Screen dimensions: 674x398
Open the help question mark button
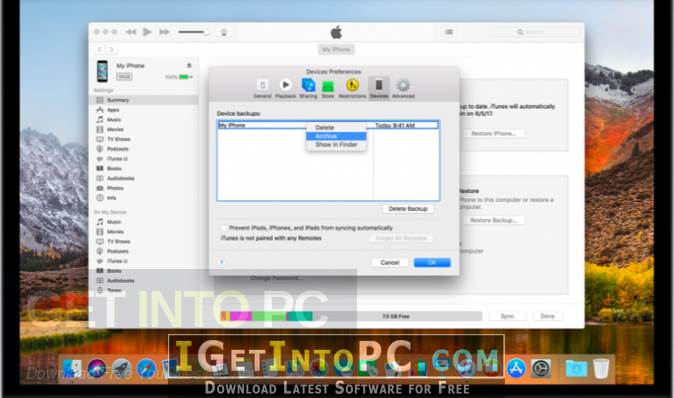pyautogui.click(x=222, y=263)
